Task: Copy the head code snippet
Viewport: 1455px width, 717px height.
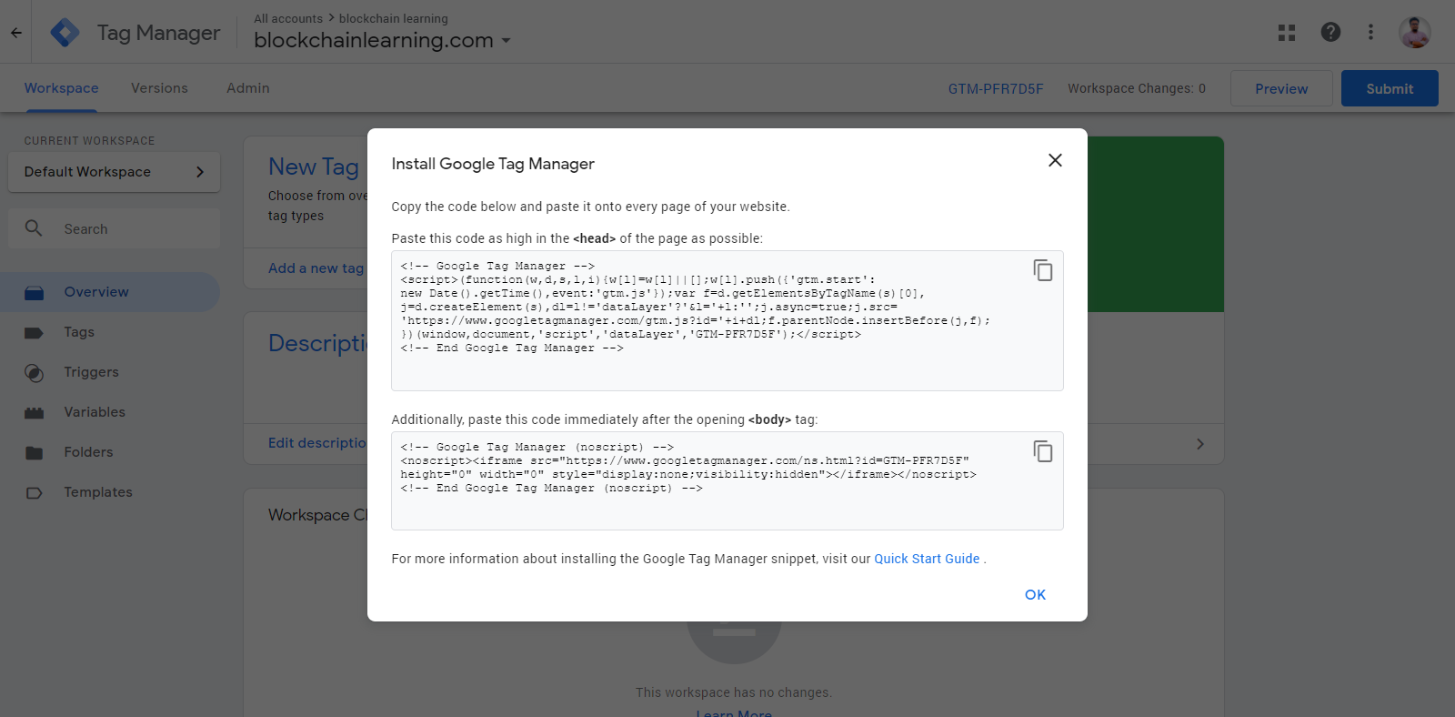Action: (1043, 270)
